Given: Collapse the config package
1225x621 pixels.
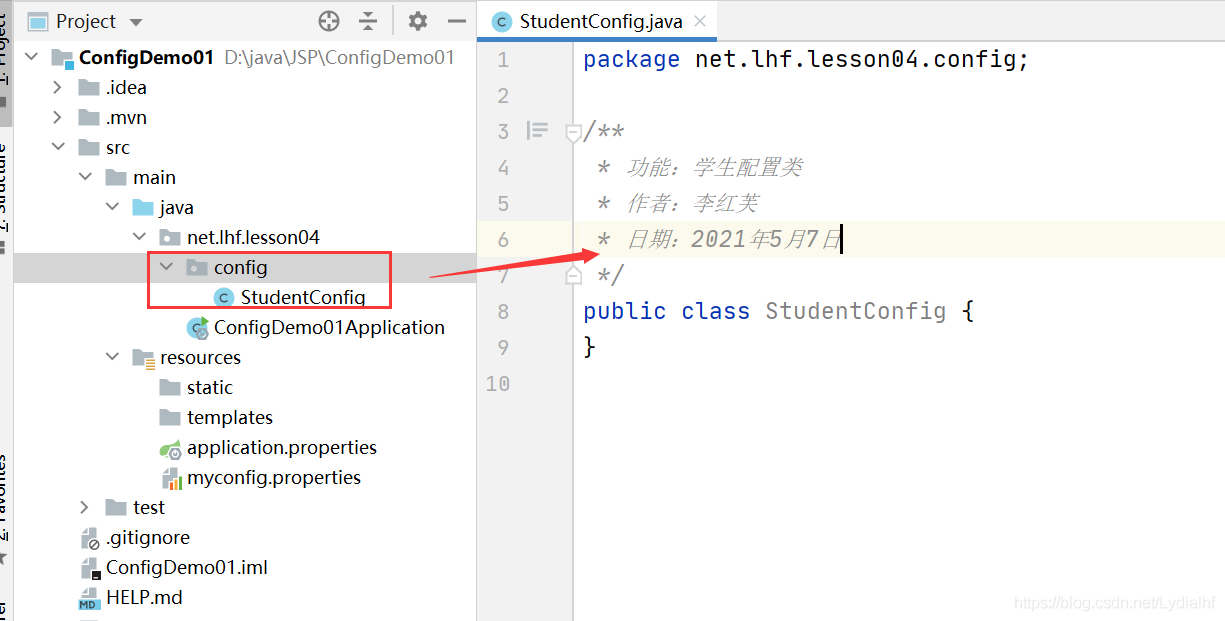Looking at the screenshot, I should [x=167, y=268].
